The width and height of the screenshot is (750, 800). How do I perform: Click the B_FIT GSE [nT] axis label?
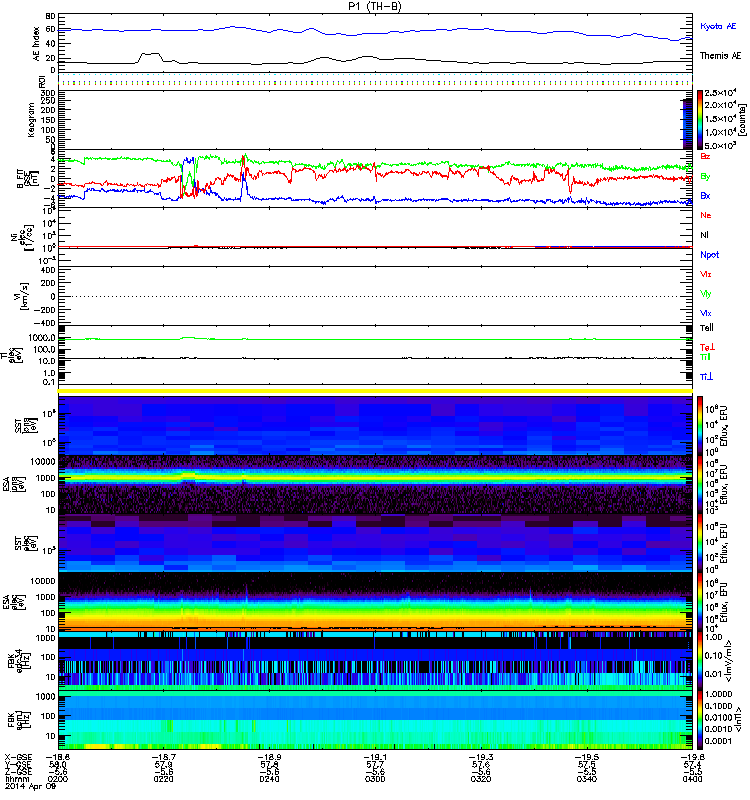click(x=28, y=178)
